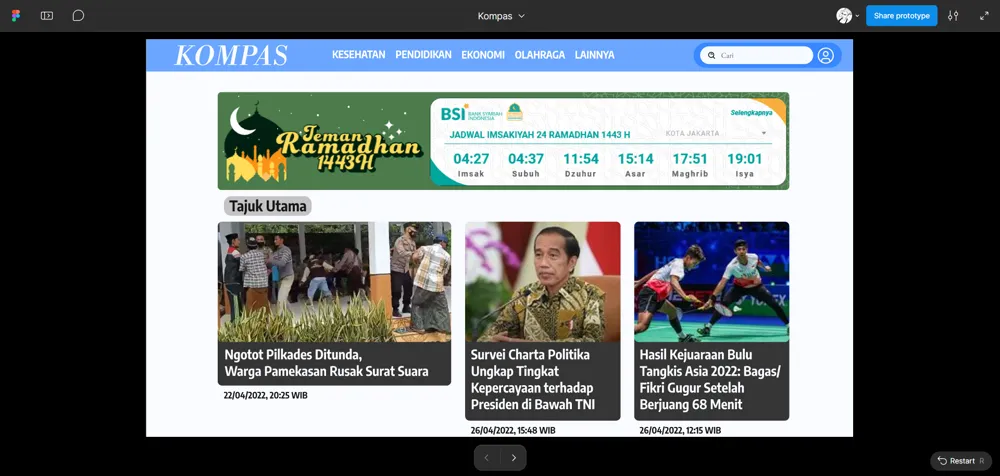Image resolution: width=1000 pixels, height=476 pixels.
Task: Click the user avatar in Figma toolbar
Action: (x=844, y=16)
